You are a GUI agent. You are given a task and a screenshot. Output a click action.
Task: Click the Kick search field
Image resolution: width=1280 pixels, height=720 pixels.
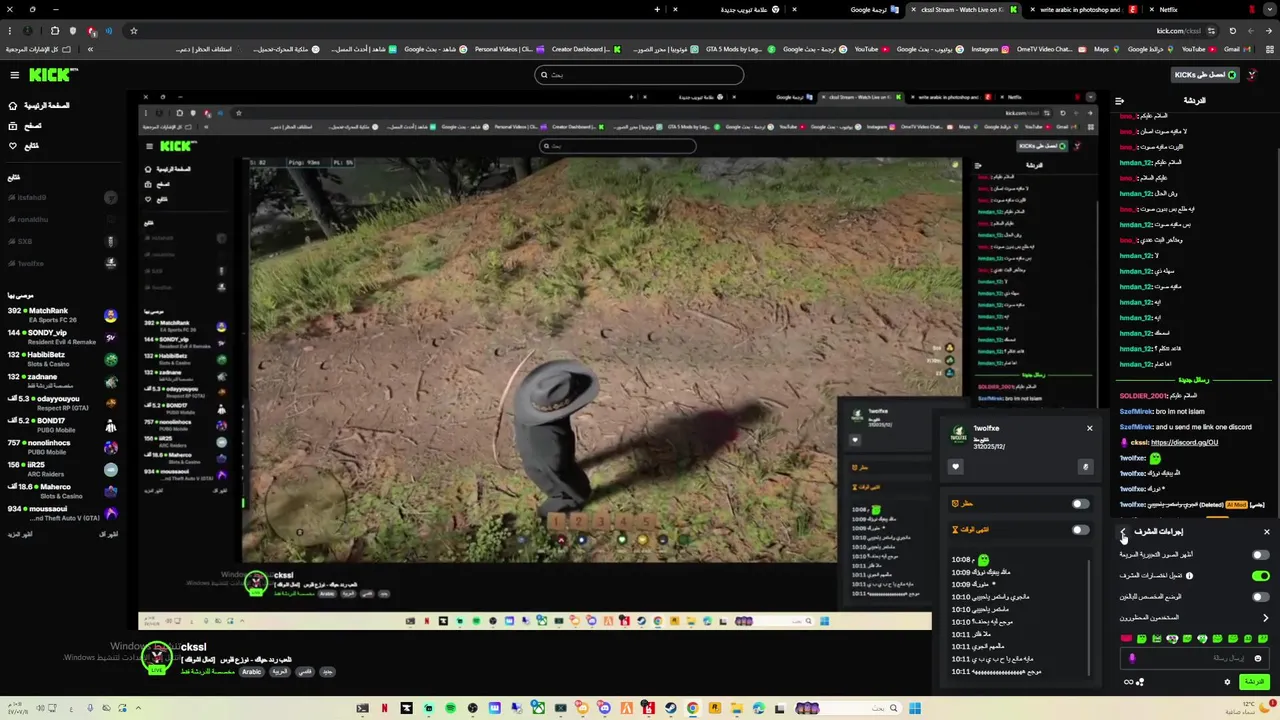tap(639, 75)
